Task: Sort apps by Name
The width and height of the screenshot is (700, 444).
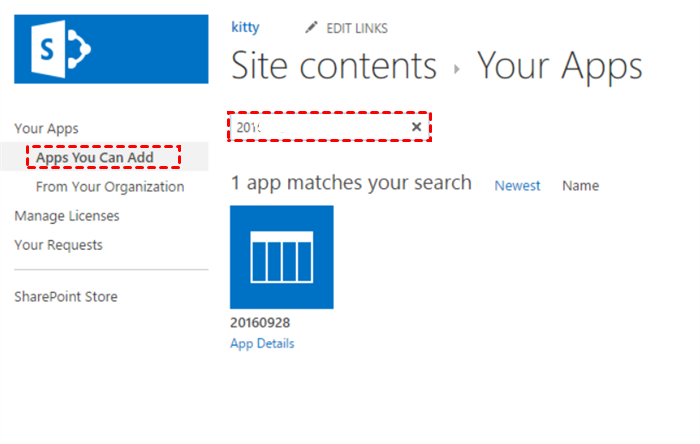Action: (x=580, y=185)
